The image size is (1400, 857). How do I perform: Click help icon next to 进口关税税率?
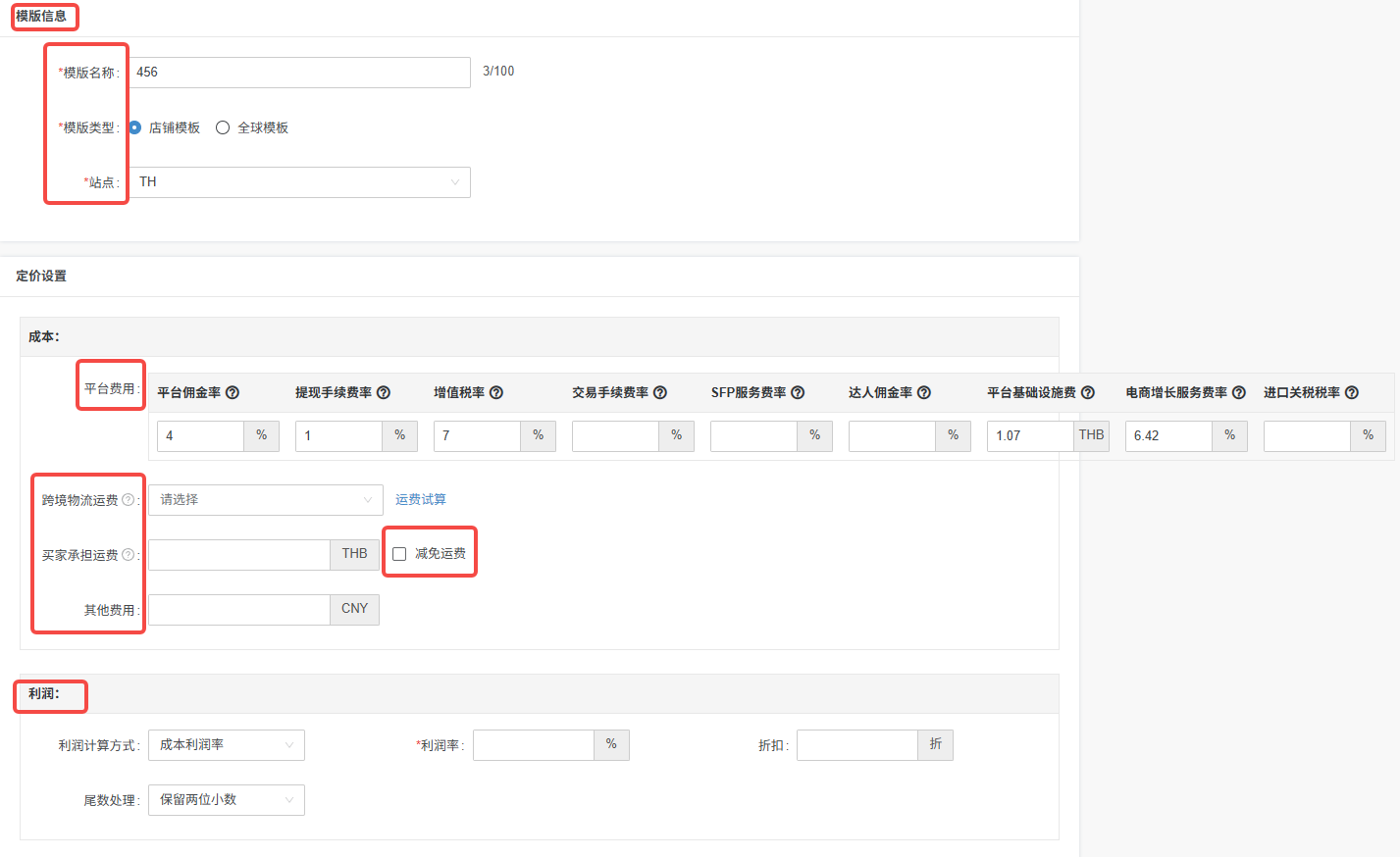[x=1352, y=392]
